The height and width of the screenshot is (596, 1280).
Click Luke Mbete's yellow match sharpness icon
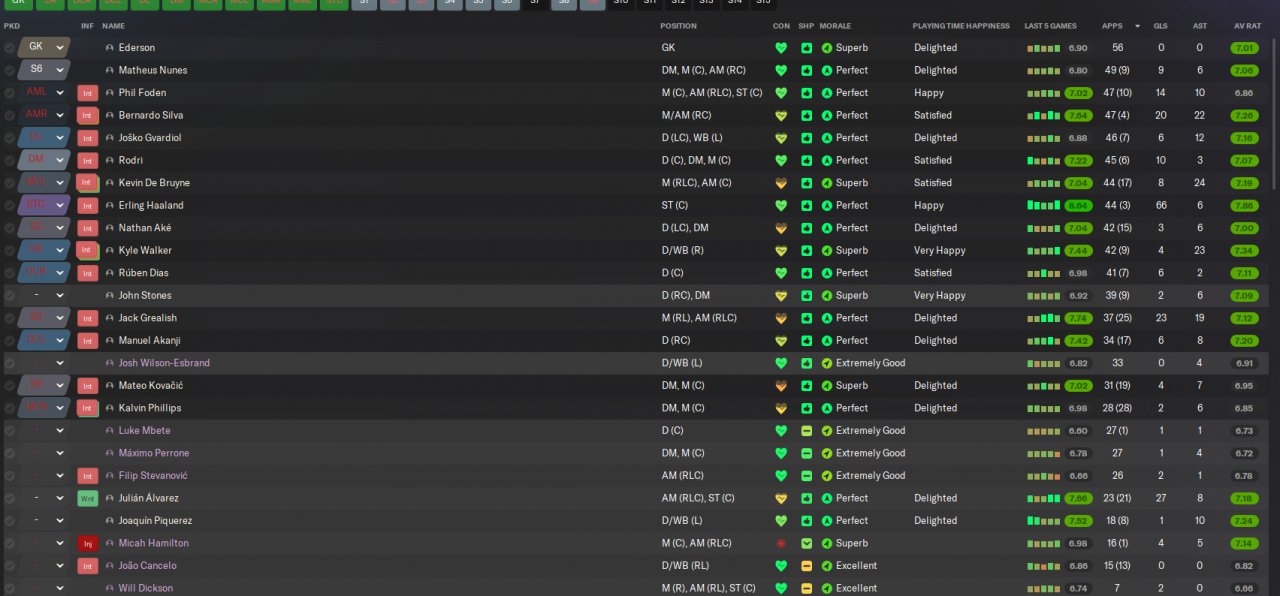806,431
